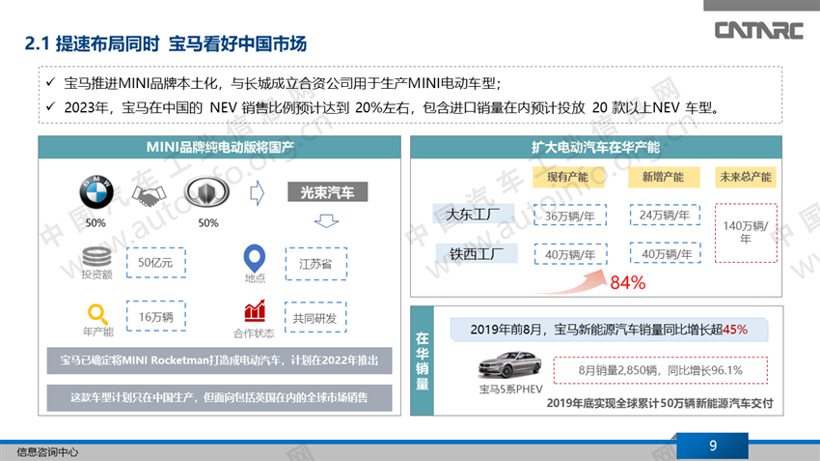Viewport: 820px width, 461px height.
Task: Click the 2019年底实现全球累计50万辆 text
Action: tap(659, 403)
